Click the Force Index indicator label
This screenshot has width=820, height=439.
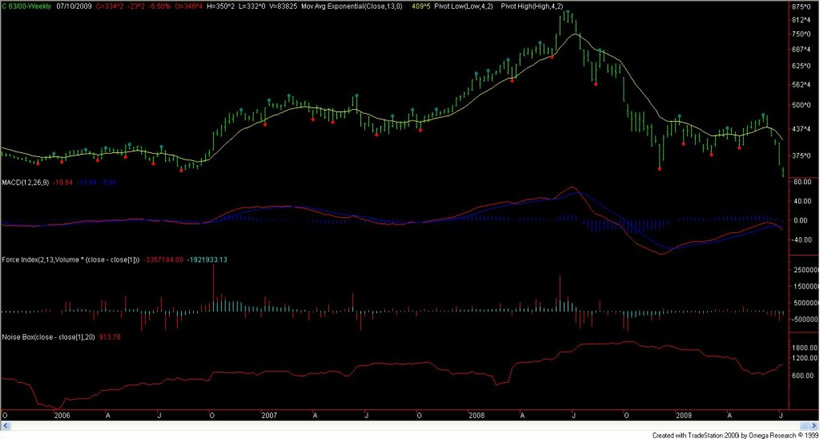click(x=50, y=260)
